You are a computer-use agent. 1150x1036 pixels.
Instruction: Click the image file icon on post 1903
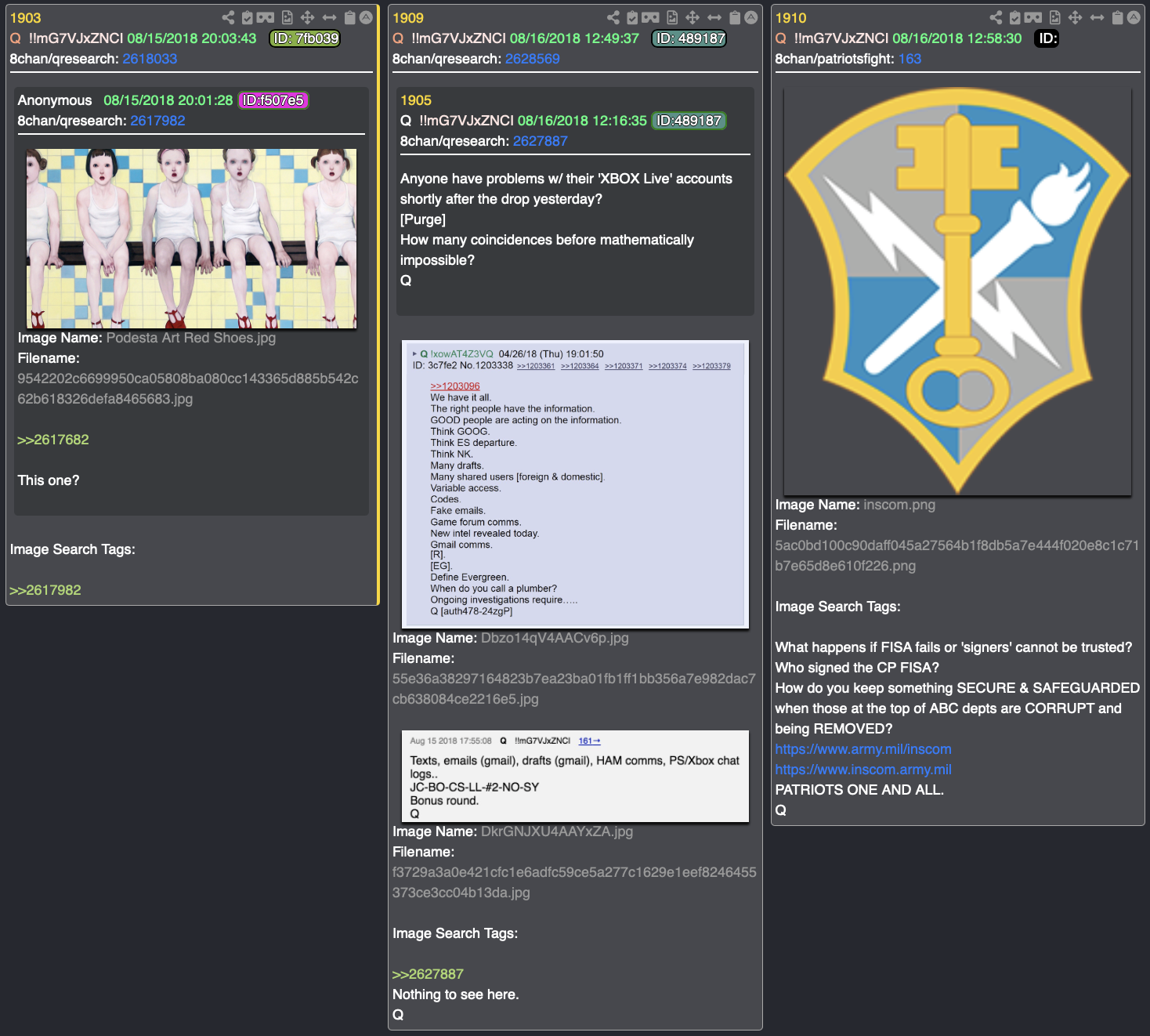(x=287, y=17)
